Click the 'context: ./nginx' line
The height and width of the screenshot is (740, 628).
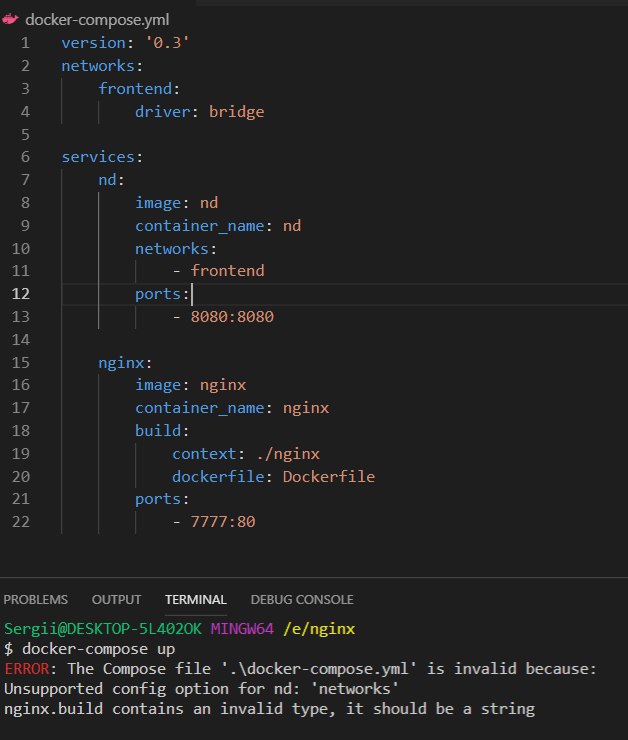246,454
